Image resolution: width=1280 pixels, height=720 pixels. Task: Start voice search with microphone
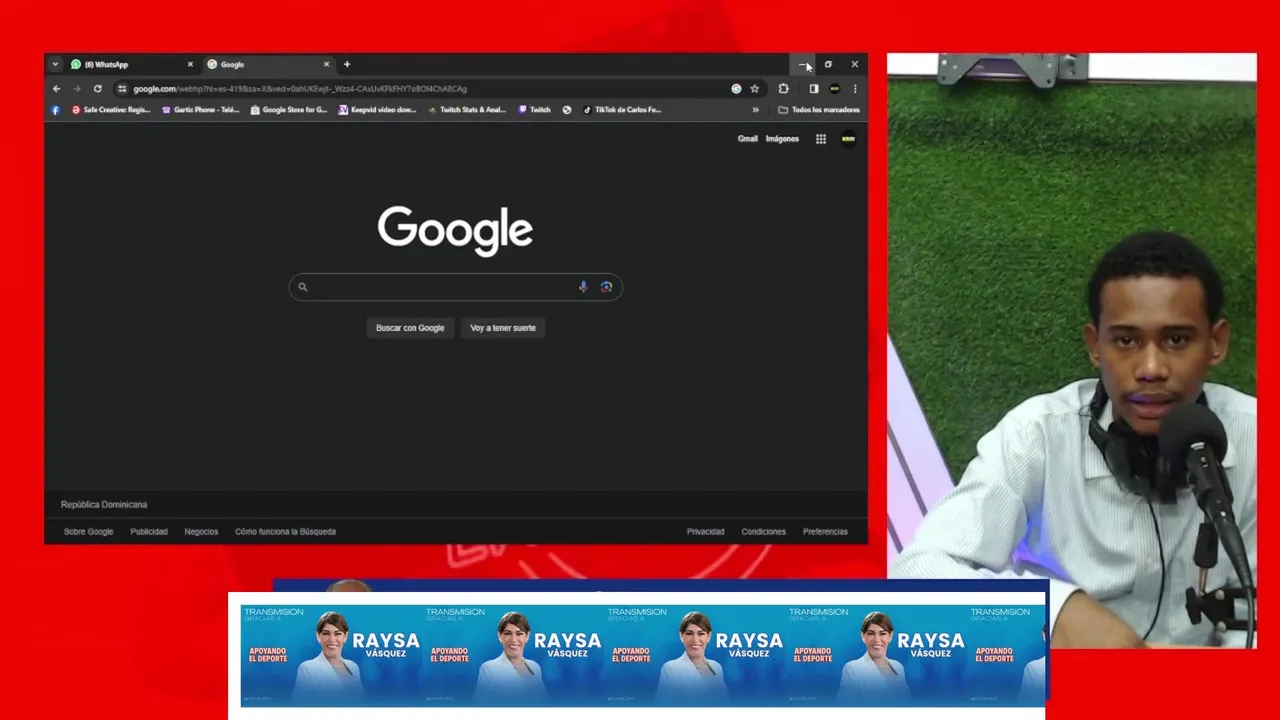583,287
